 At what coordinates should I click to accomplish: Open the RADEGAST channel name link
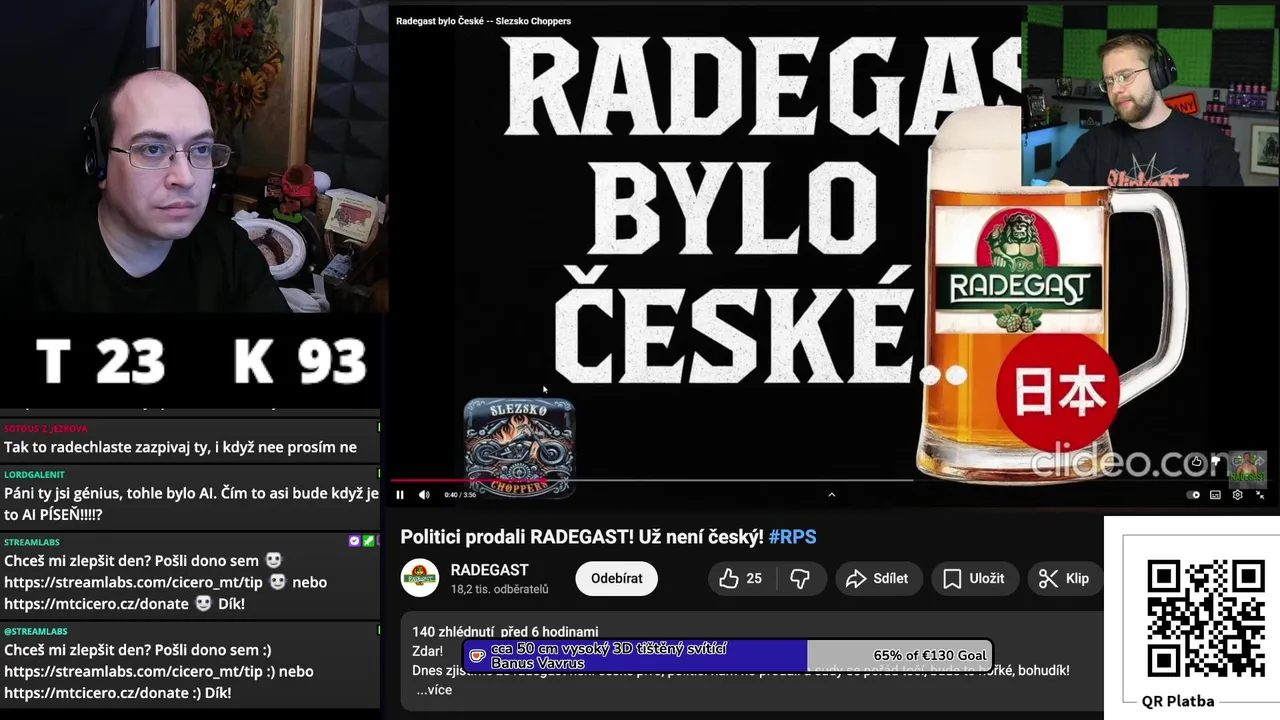click(489, 570)
